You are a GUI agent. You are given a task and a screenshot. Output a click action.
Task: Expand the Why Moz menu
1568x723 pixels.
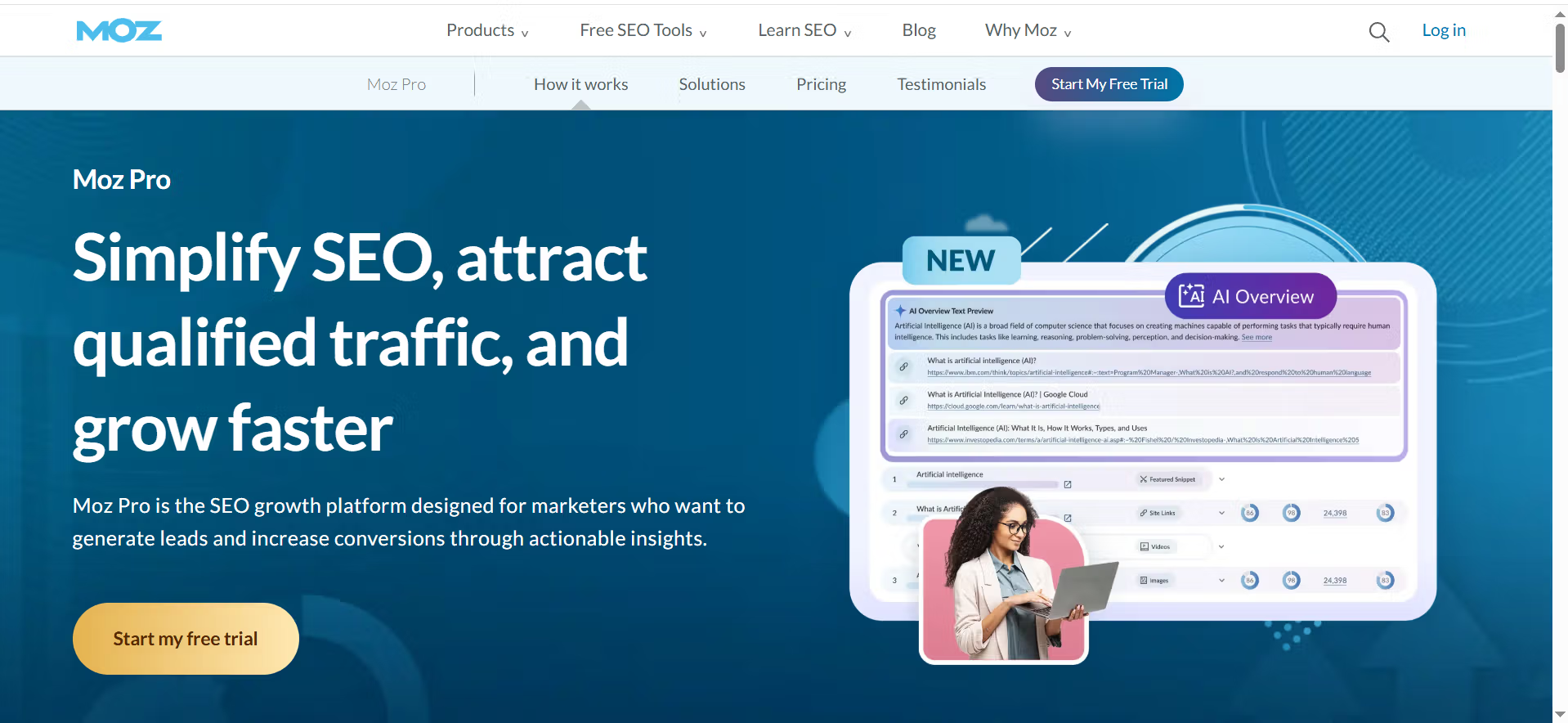pos(1028,30)
